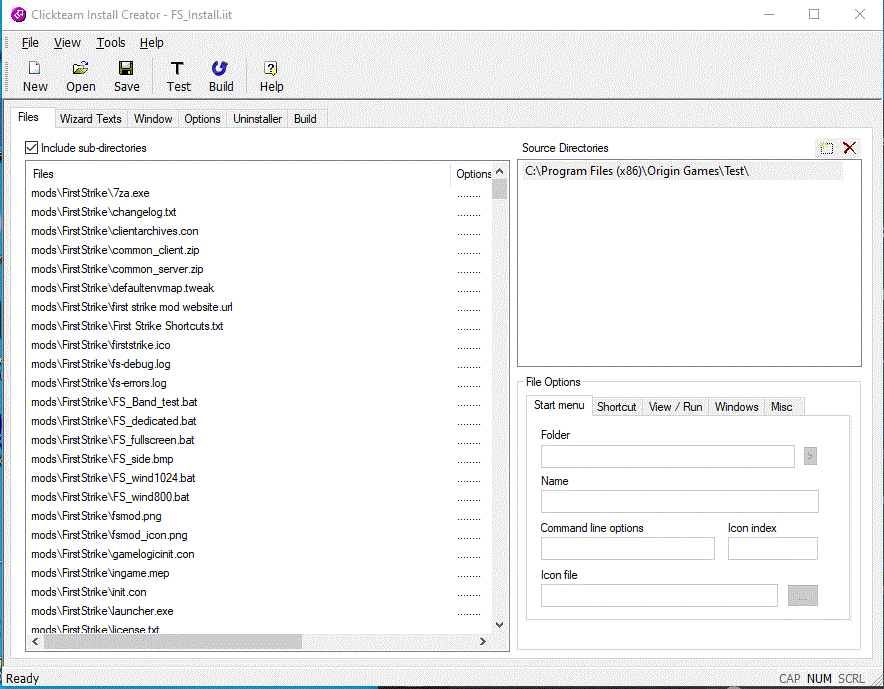Select the Origin Games\Test source directory
884x689 pixels.
pos(683,171)
